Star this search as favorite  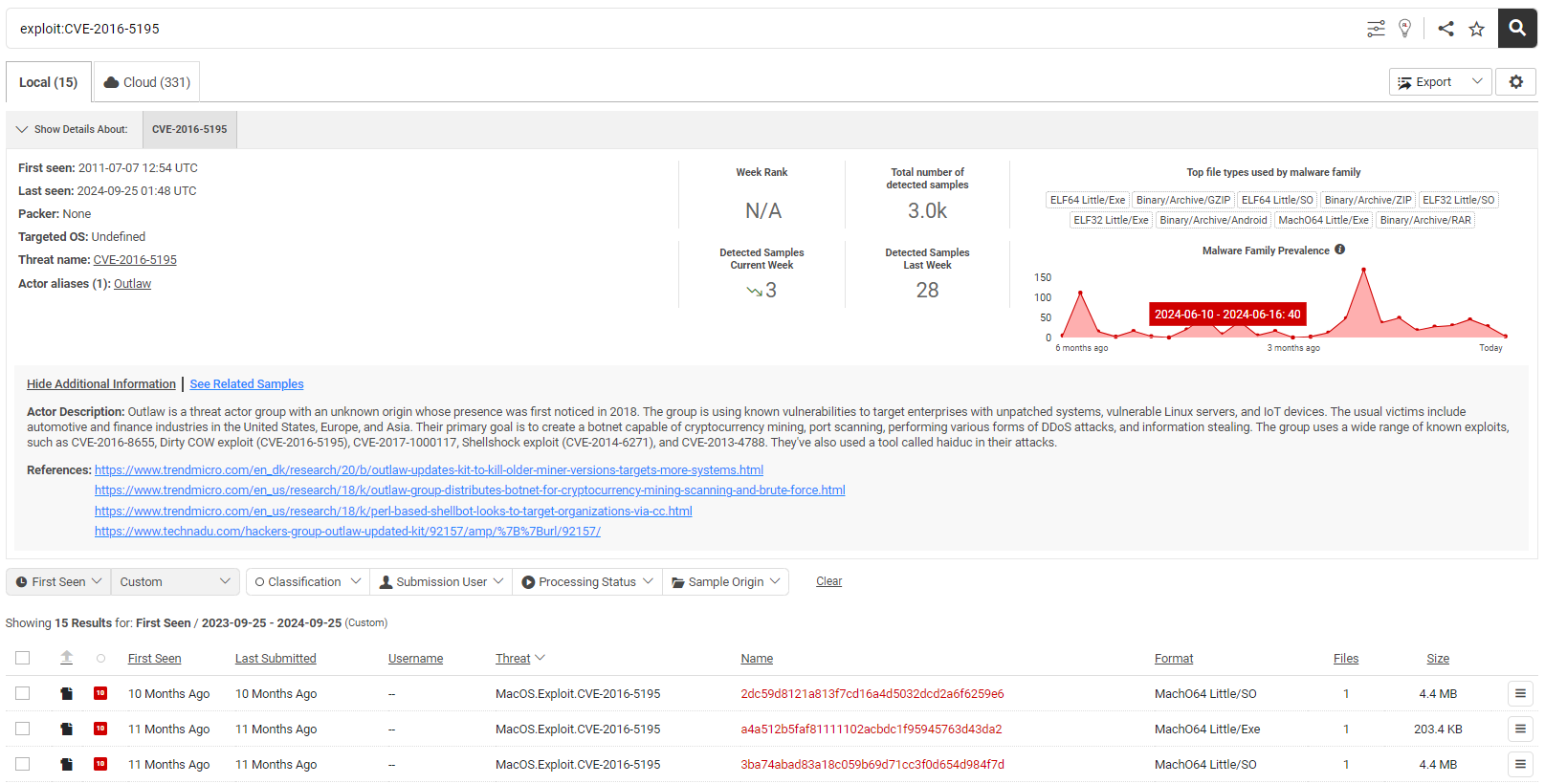1477,29
